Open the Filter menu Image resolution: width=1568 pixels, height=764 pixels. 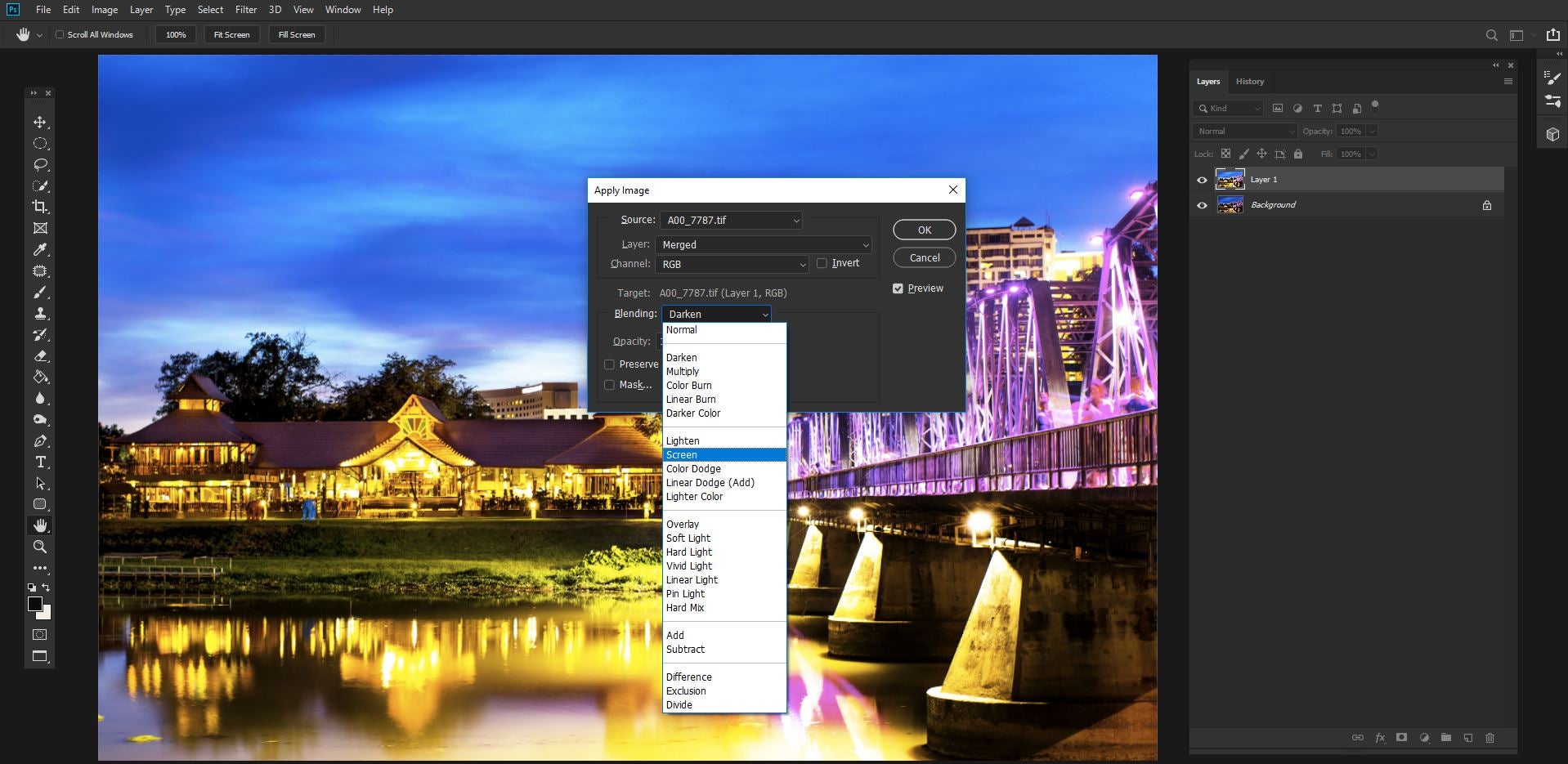(245, 10)
